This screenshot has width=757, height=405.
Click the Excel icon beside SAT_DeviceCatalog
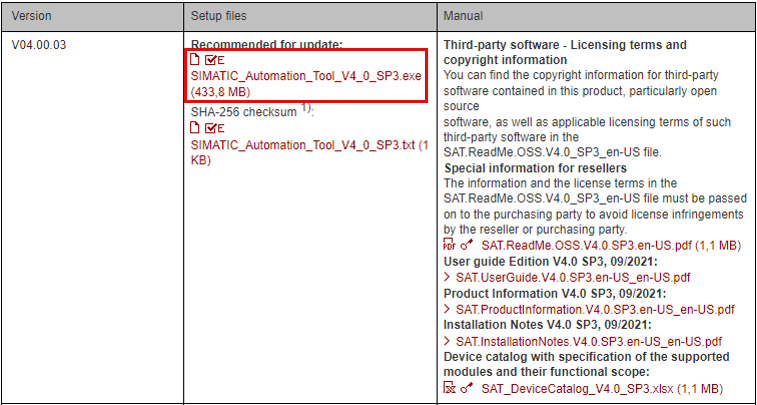click(x=448, y=388)
